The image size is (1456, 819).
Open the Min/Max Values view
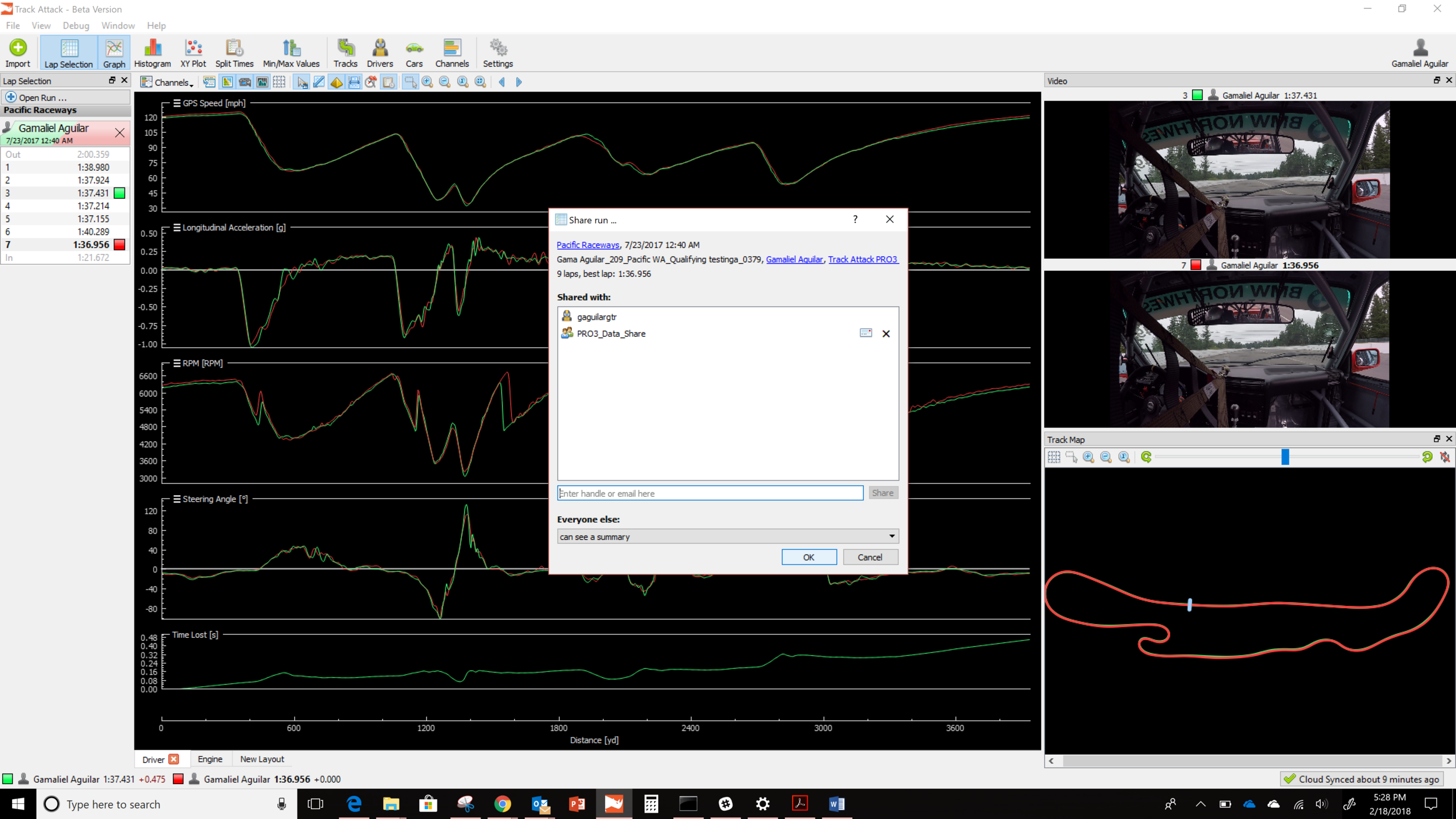click(x=291, y=53)
